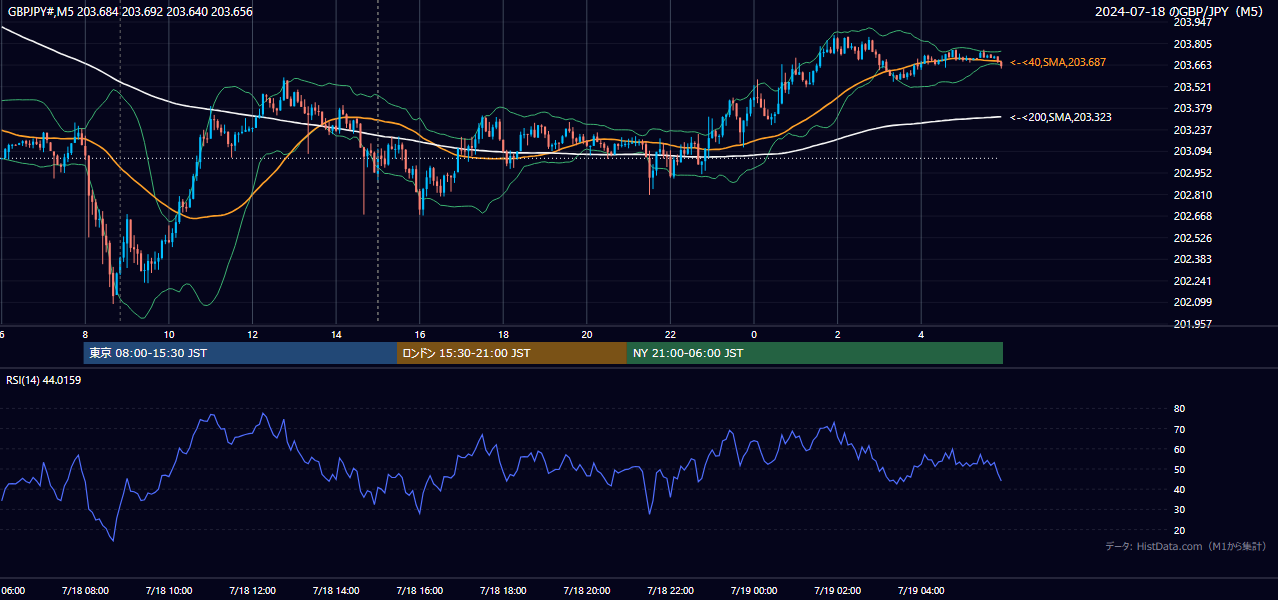
Task: Click the 7/18 08:00 bottom time label
Action: pyautogui.click(x=84, y=590)
